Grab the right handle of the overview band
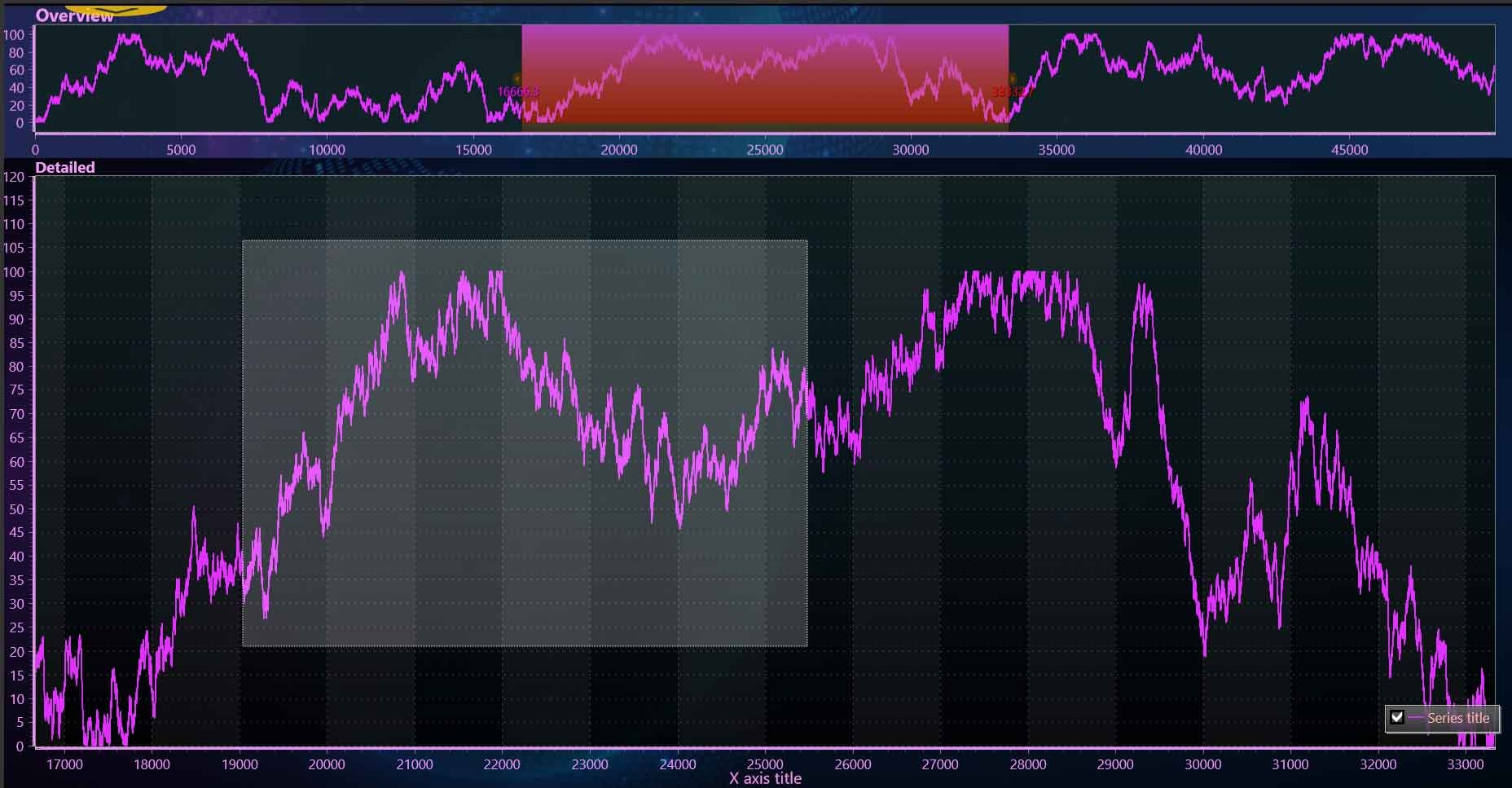The image size is (1512, 788). tap(1012, 79)
